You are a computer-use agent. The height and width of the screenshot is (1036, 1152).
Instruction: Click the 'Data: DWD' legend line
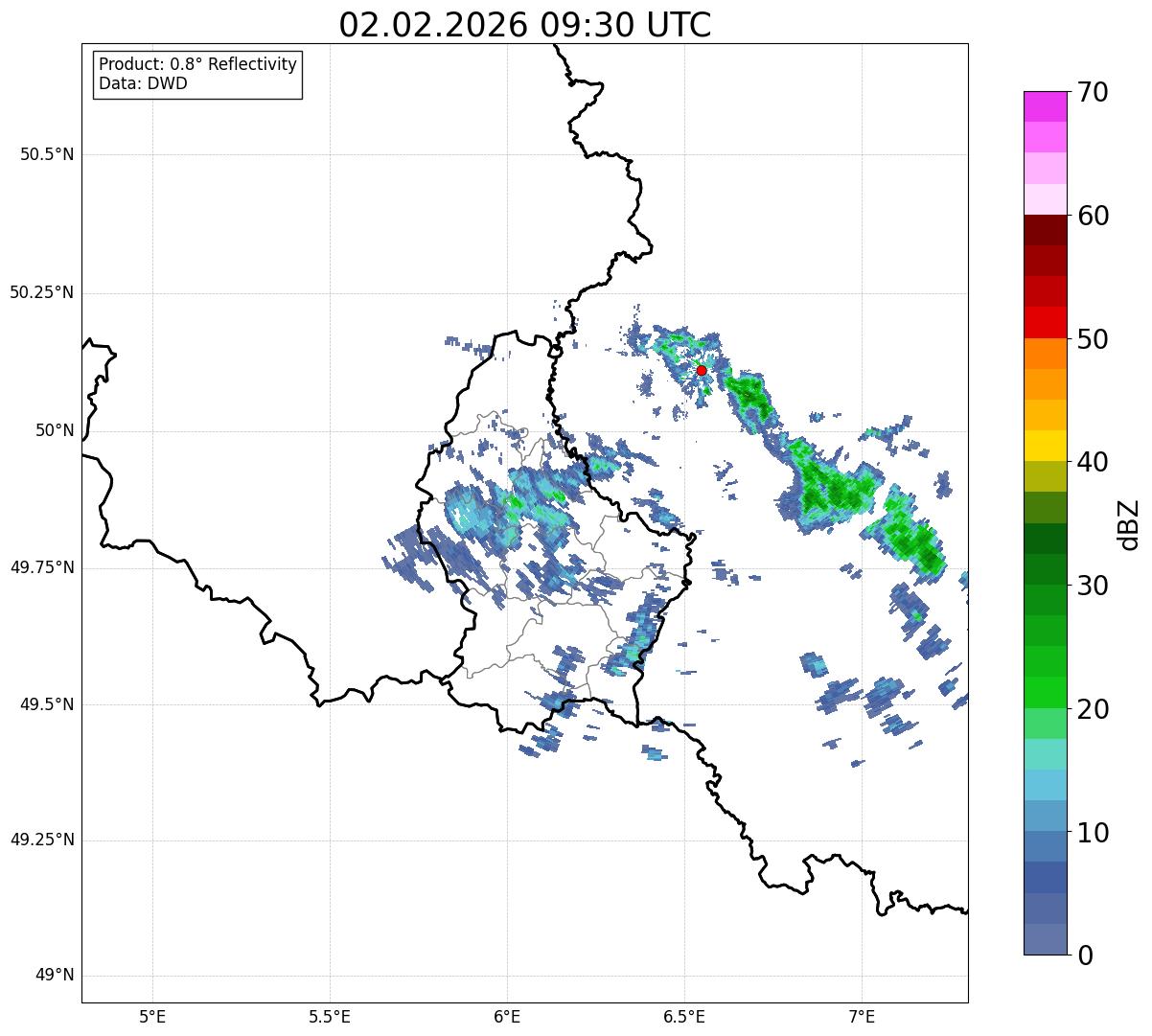coord(143,83)
